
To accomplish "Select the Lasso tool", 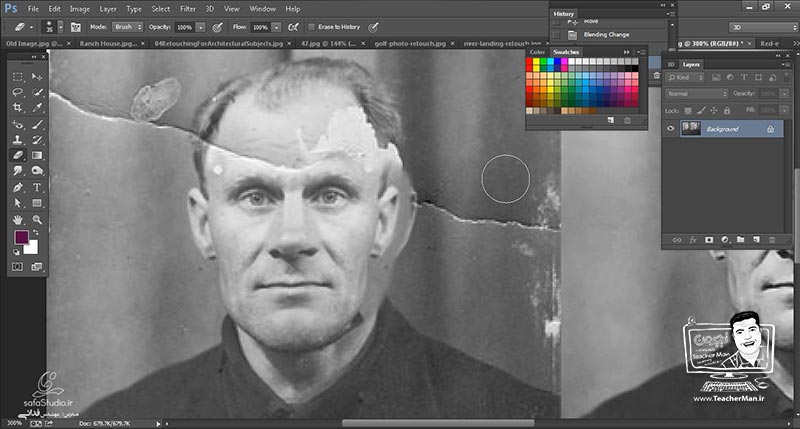I will (x=18, y=92).
